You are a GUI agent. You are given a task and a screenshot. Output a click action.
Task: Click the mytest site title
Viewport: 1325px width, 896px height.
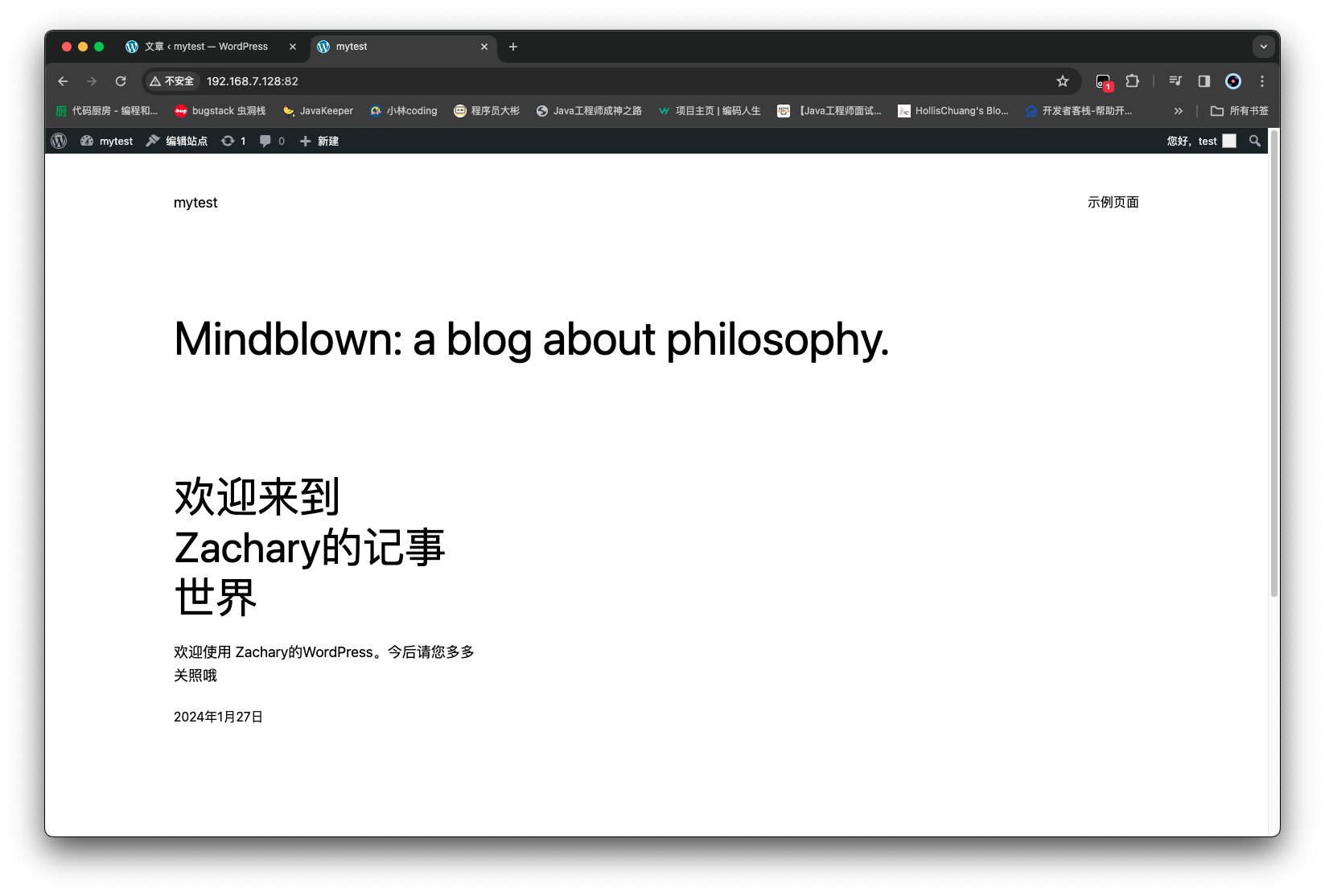coord(195,203)
